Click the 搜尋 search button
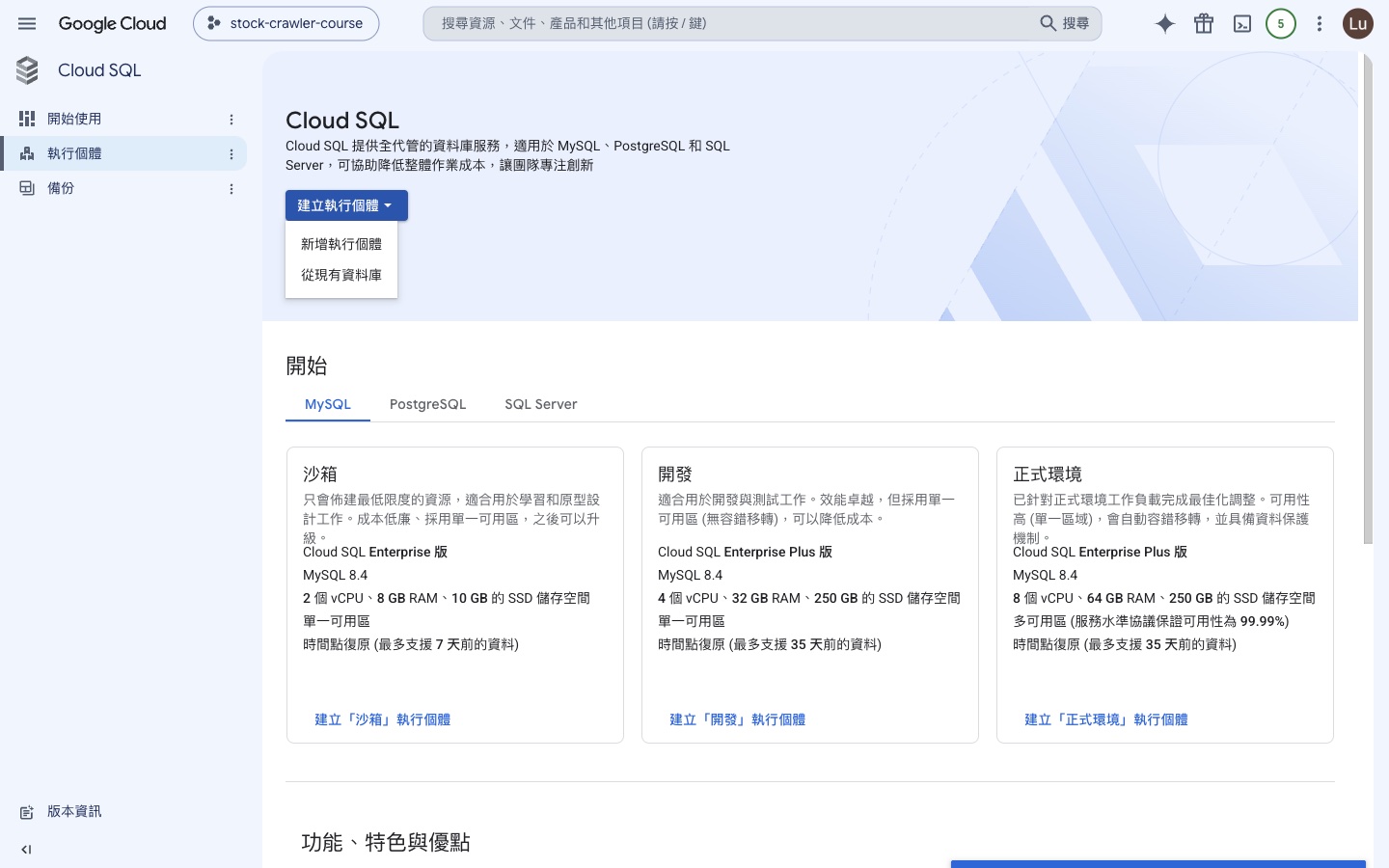 coord(1065,23)
